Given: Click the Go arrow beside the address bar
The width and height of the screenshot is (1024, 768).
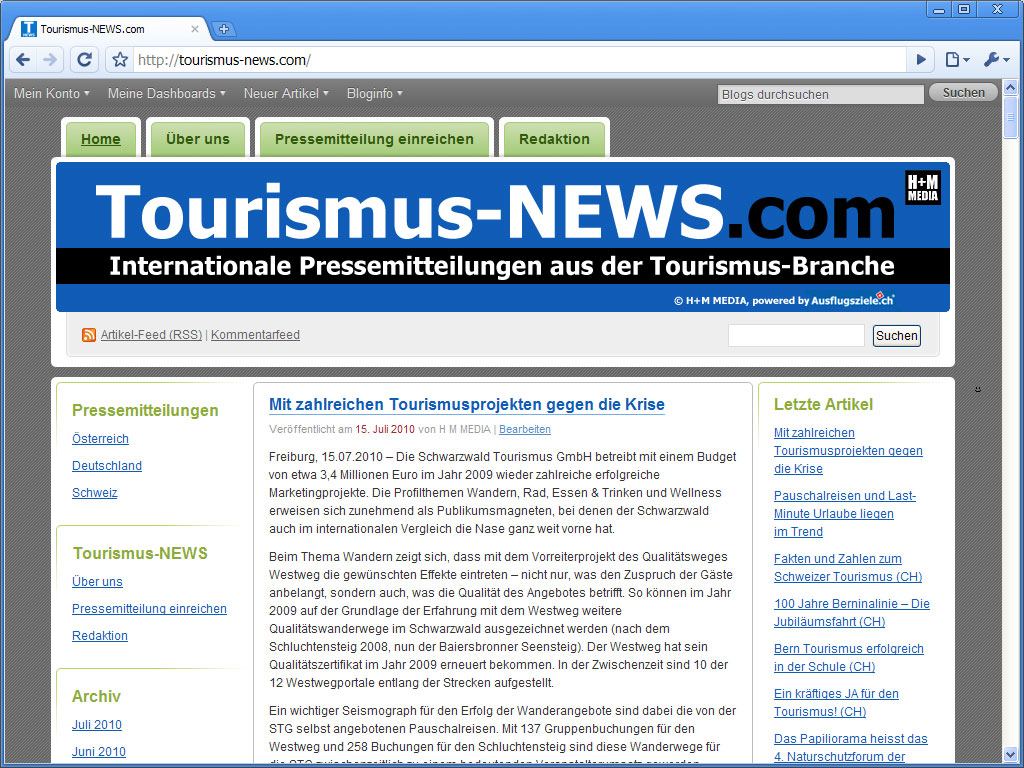Looking at the screenshot, I should (x=921, y=60).
